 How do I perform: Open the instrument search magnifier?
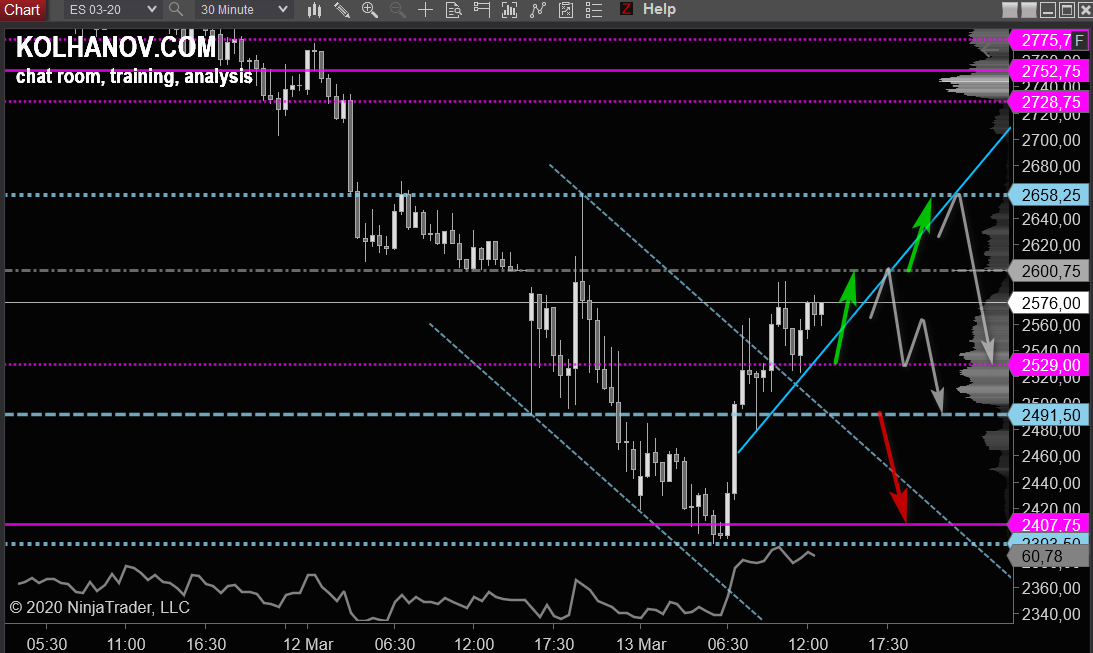176,10
